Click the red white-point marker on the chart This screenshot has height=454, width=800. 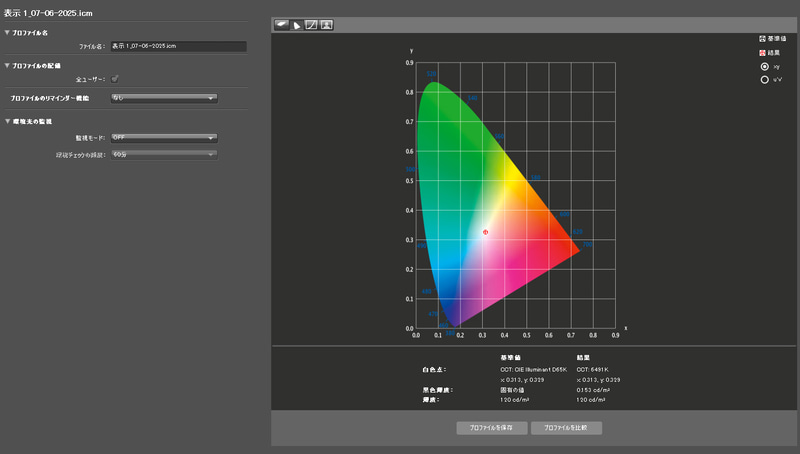[x=485, y=232]
